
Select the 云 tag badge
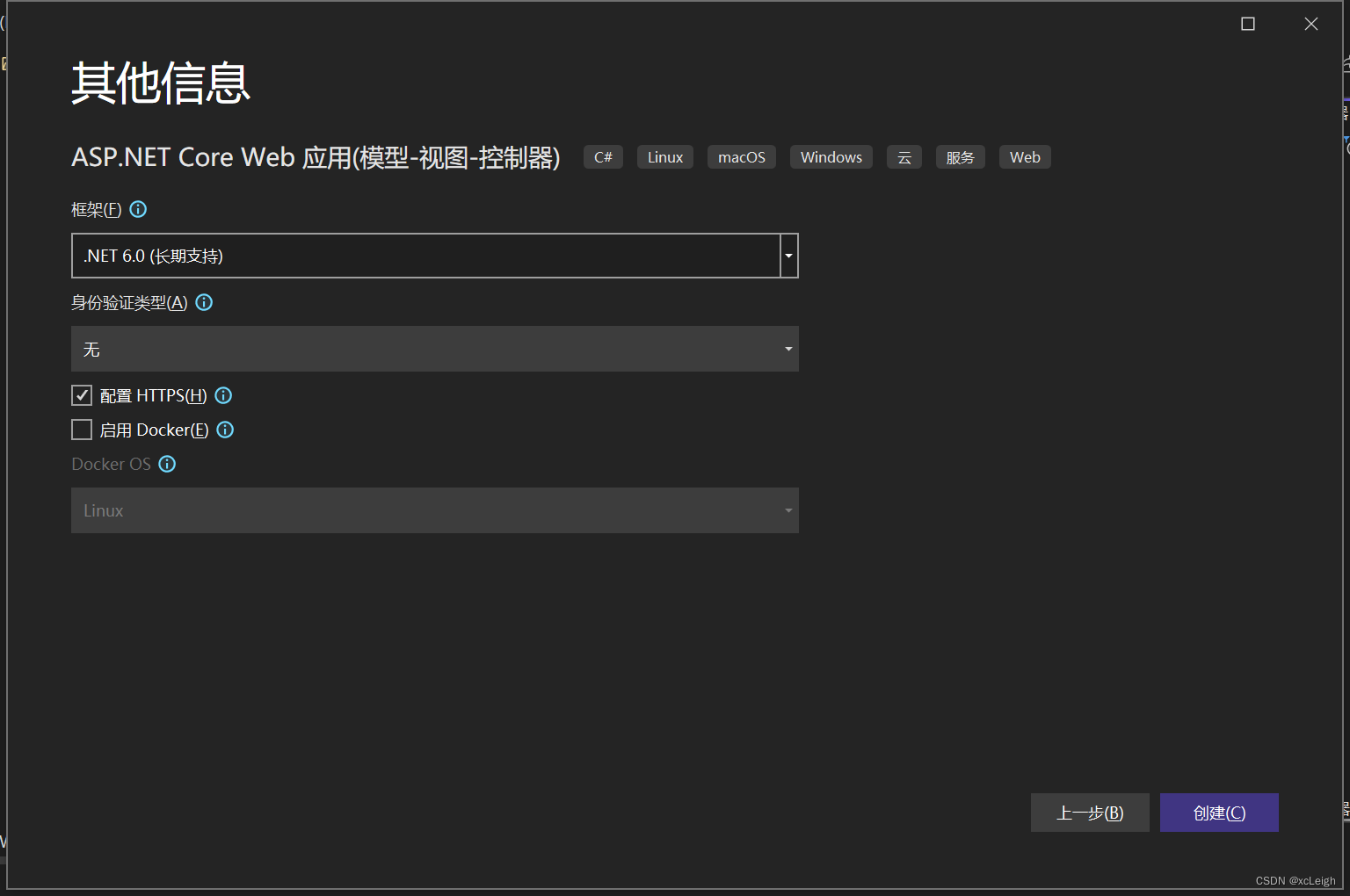tap(904, 157)
